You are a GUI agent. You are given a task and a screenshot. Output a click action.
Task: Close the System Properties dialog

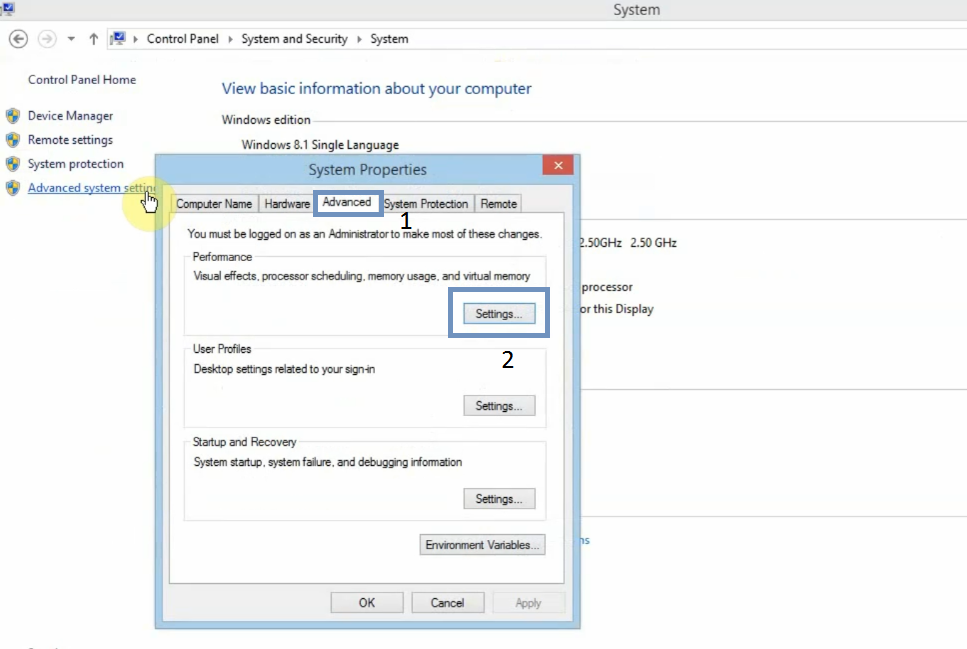point(558,165)
